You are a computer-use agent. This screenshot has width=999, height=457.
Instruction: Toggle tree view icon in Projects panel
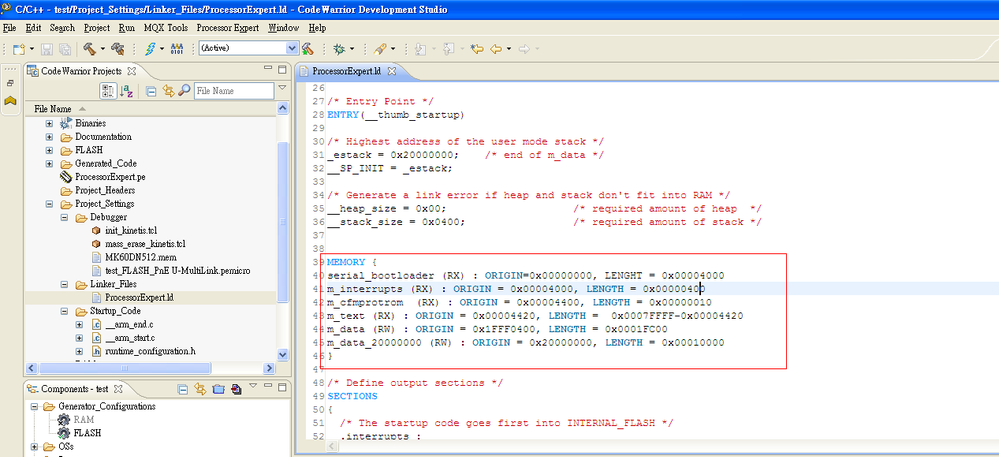108,91
